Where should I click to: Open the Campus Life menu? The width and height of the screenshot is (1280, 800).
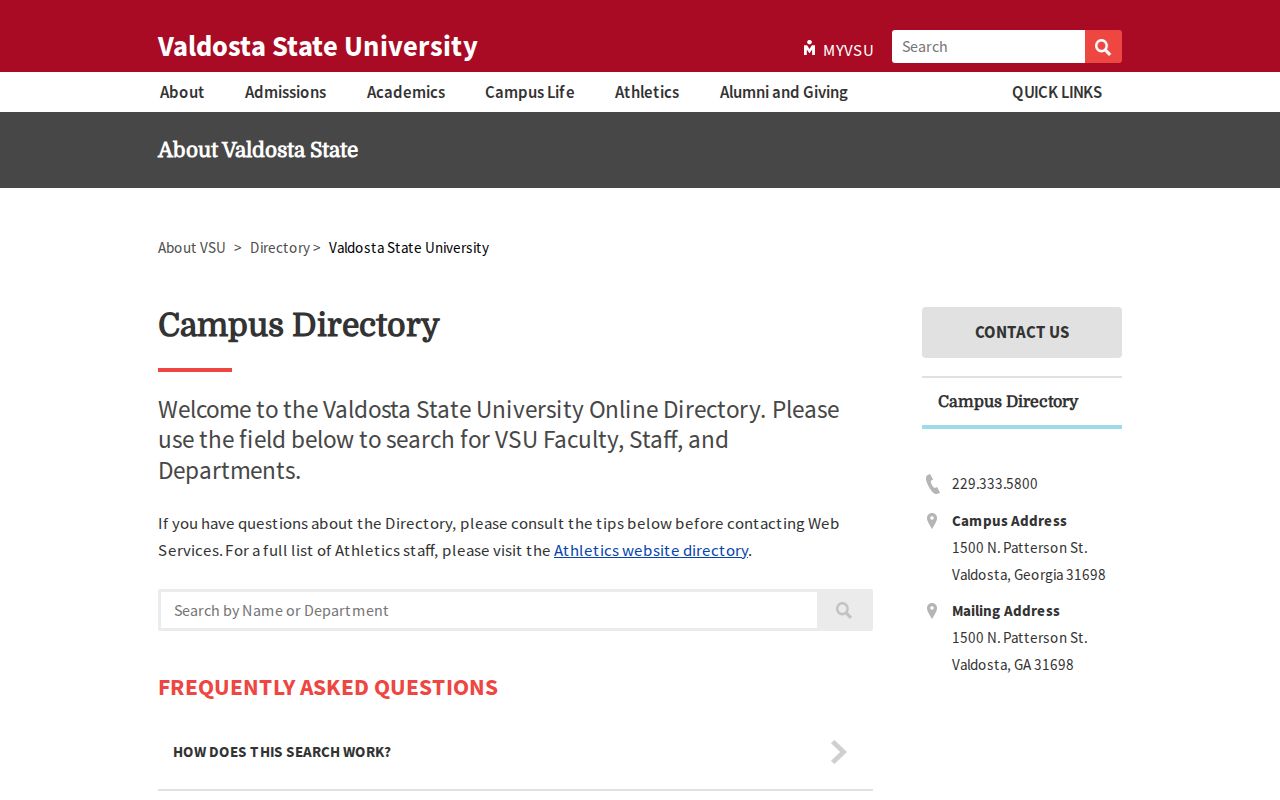click(530, 92)
